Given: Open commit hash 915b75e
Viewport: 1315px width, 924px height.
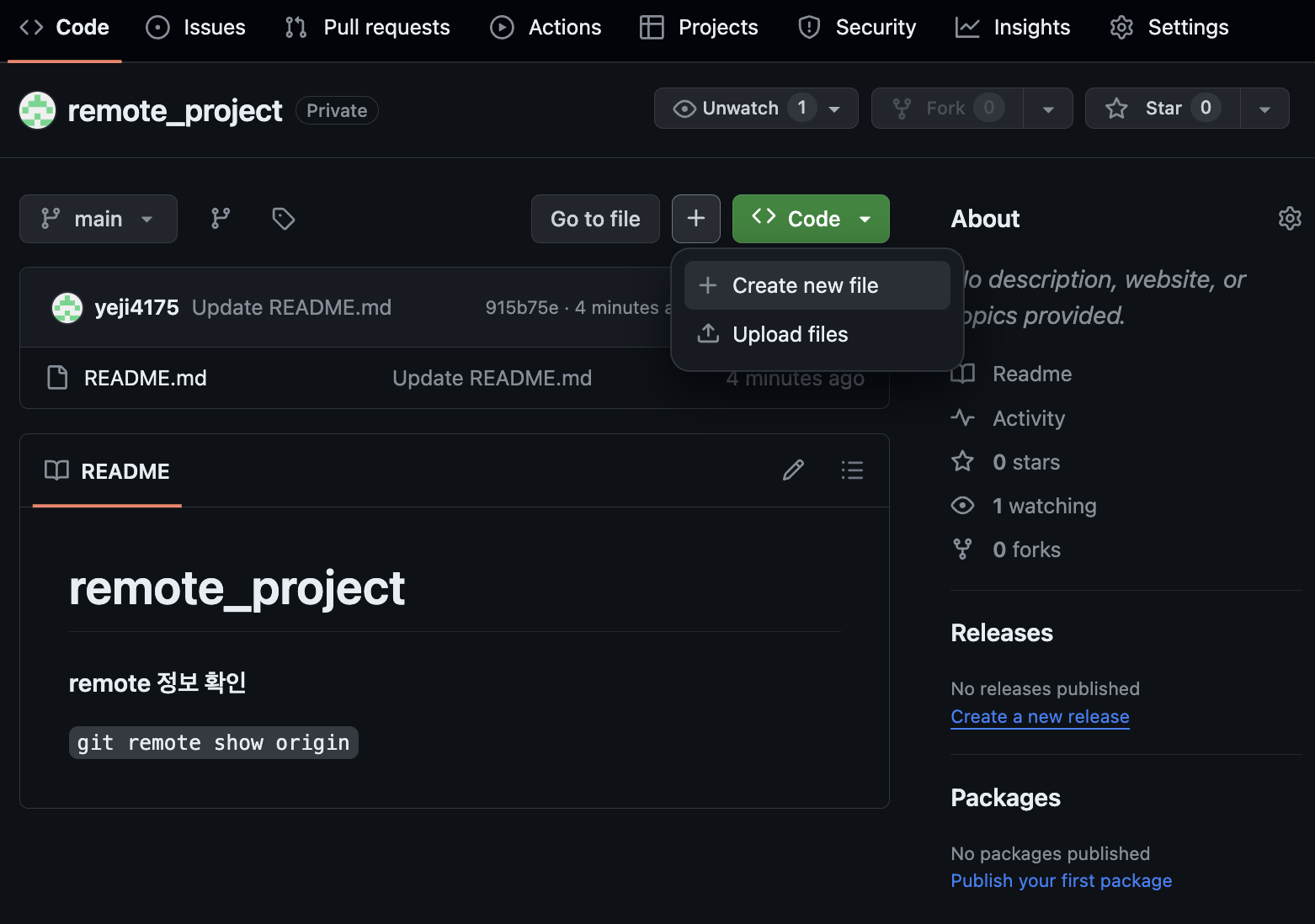Looking at the screenshot, I should pyautogui.click(x=522, y=307).
